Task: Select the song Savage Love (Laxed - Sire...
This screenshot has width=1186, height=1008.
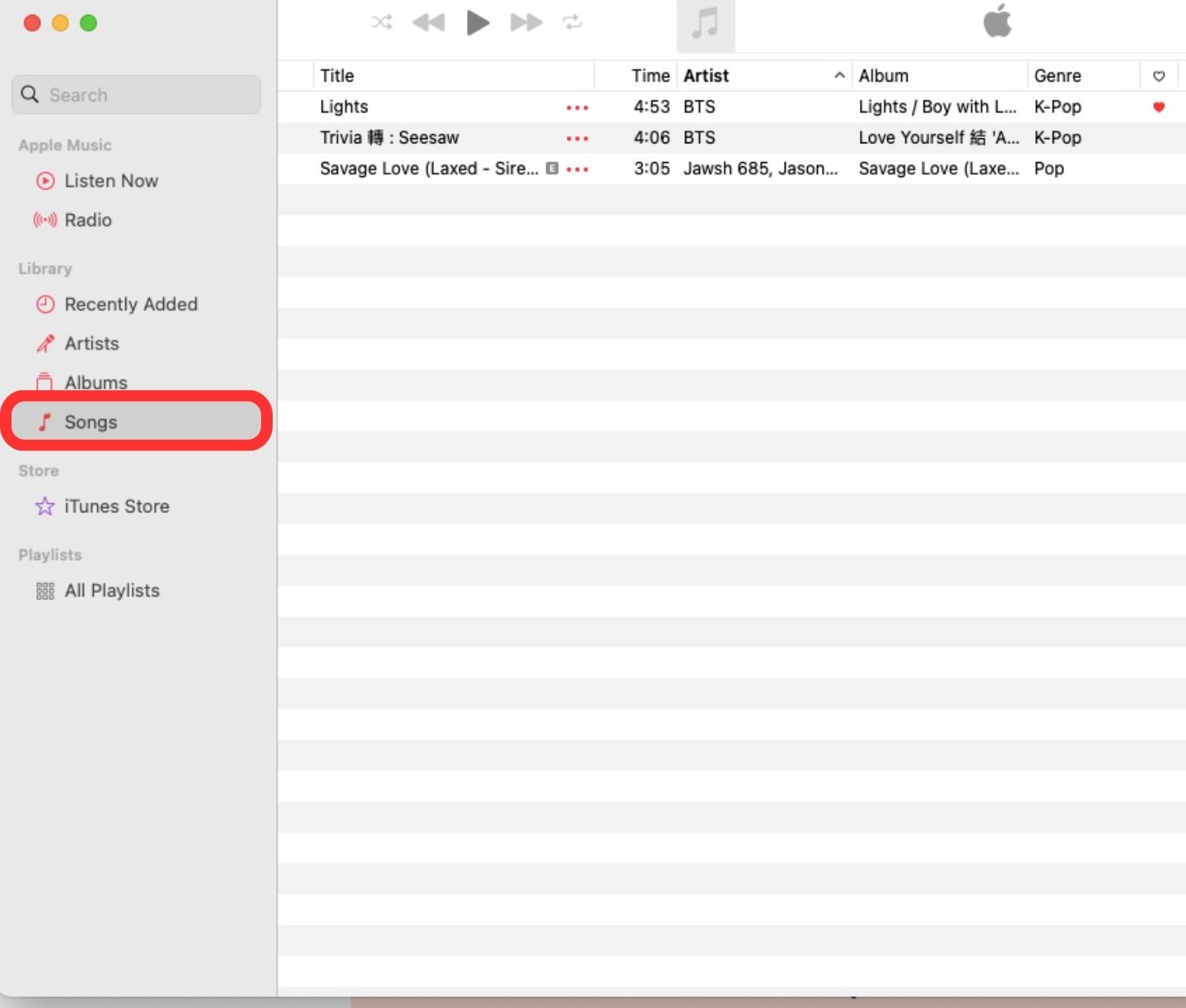Action: (429, 169)
